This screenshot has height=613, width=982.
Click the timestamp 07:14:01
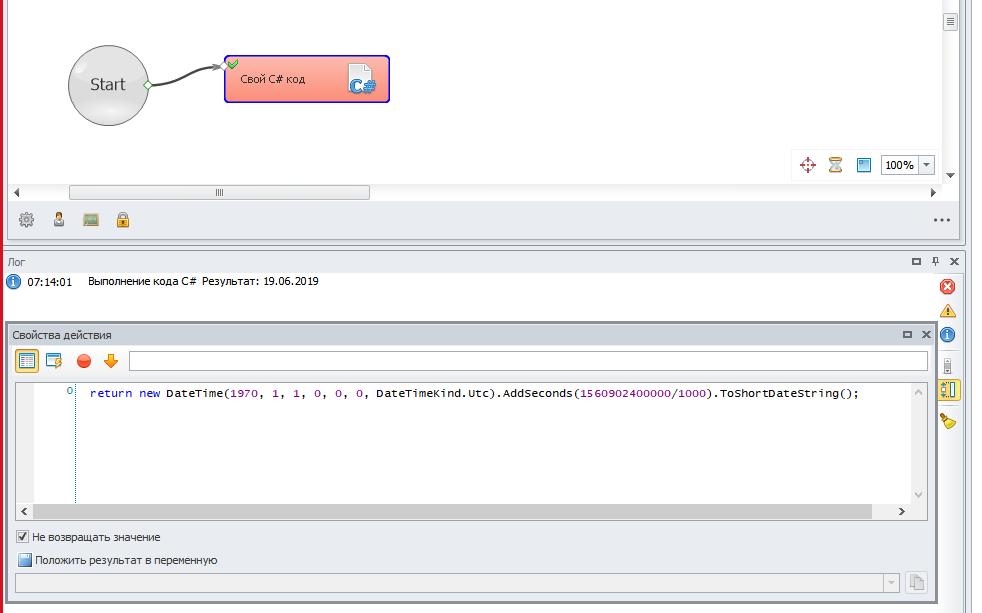pyautogui.click(x=49, y=282)
